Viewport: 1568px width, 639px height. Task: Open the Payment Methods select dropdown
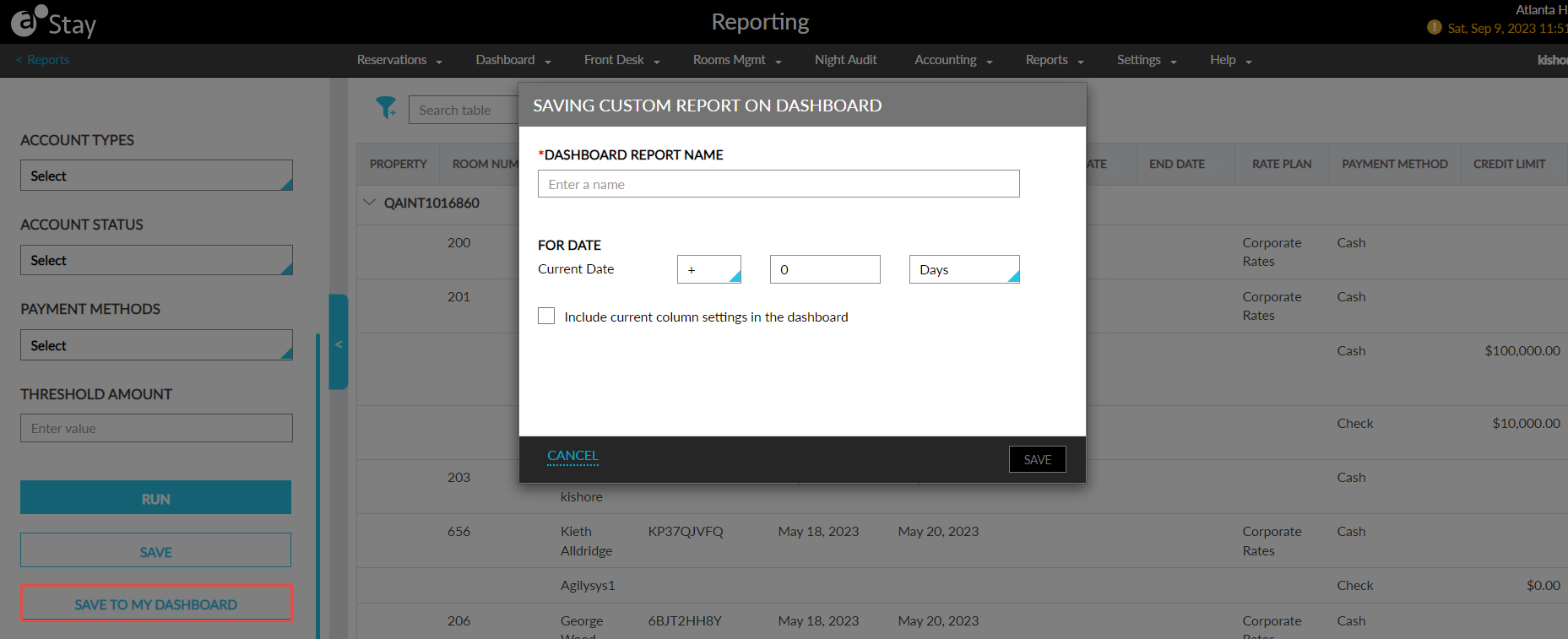tap(156, 345)
